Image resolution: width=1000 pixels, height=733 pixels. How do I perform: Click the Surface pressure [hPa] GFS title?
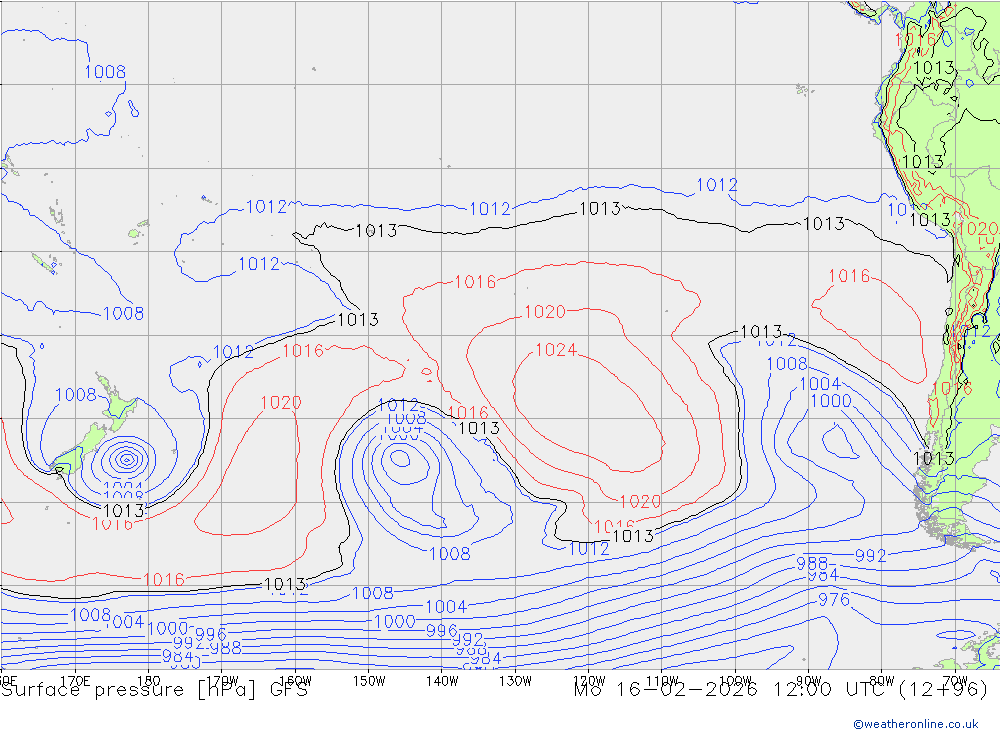pos(154,690)
